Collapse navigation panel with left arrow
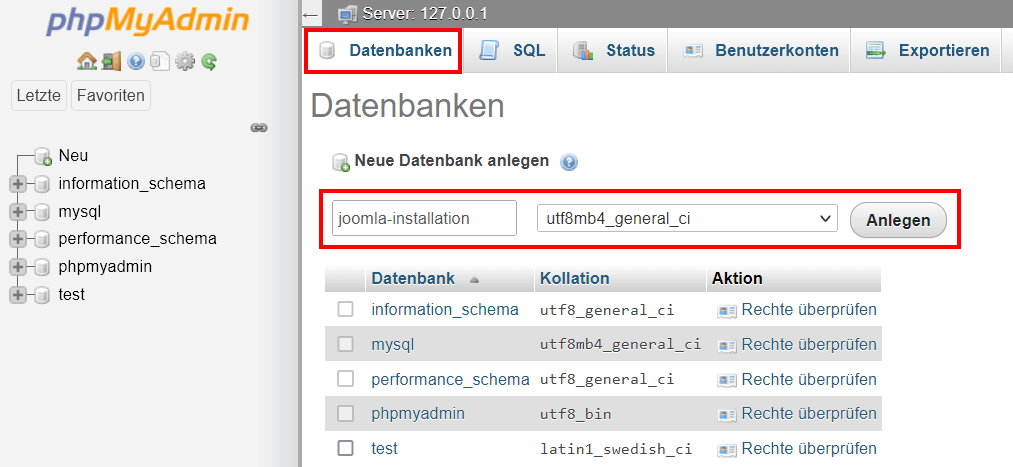The image size is (1013, 467). click(311, 14)
